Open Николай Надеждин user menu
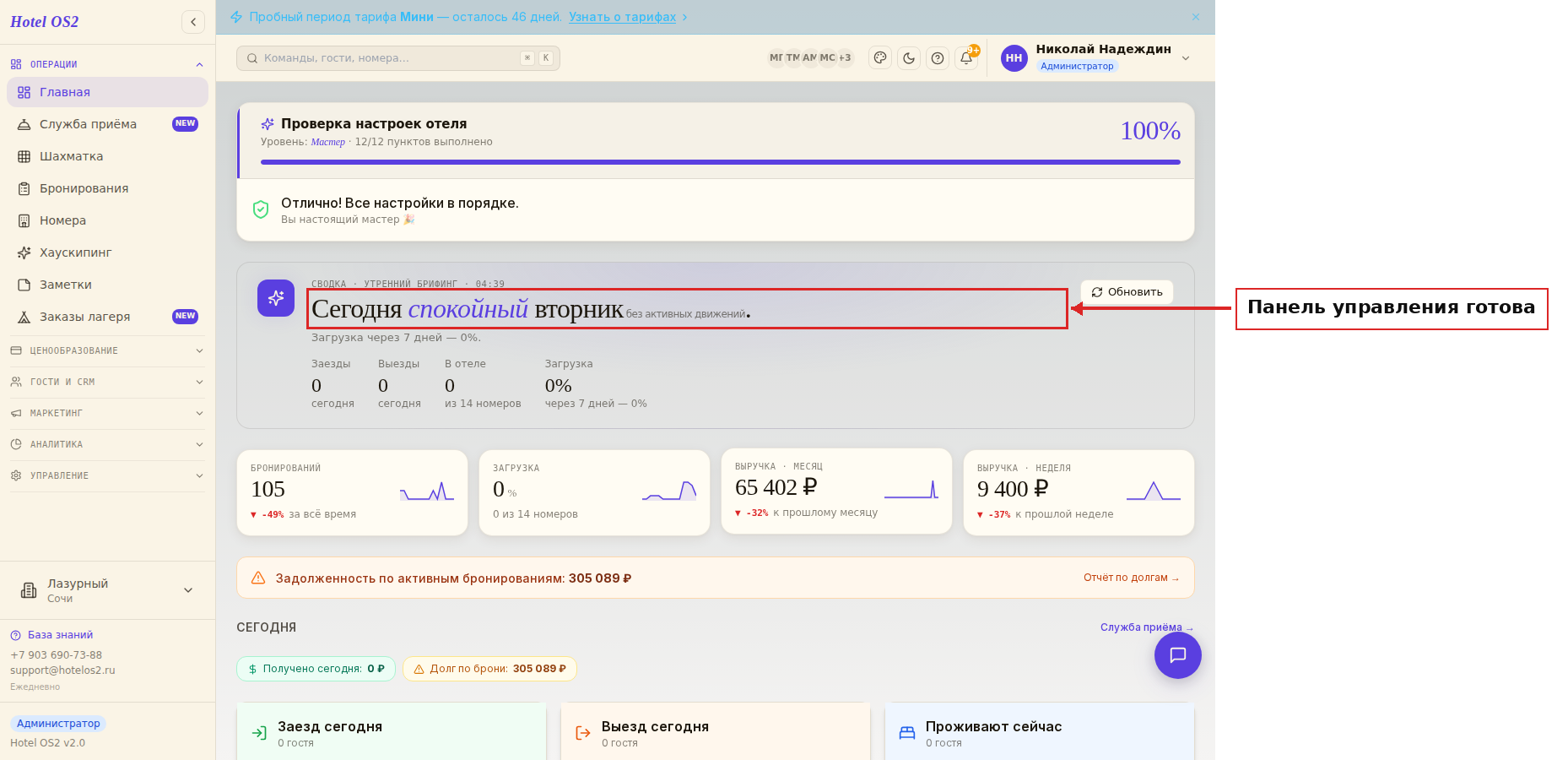 click(x=1096, y=57)
